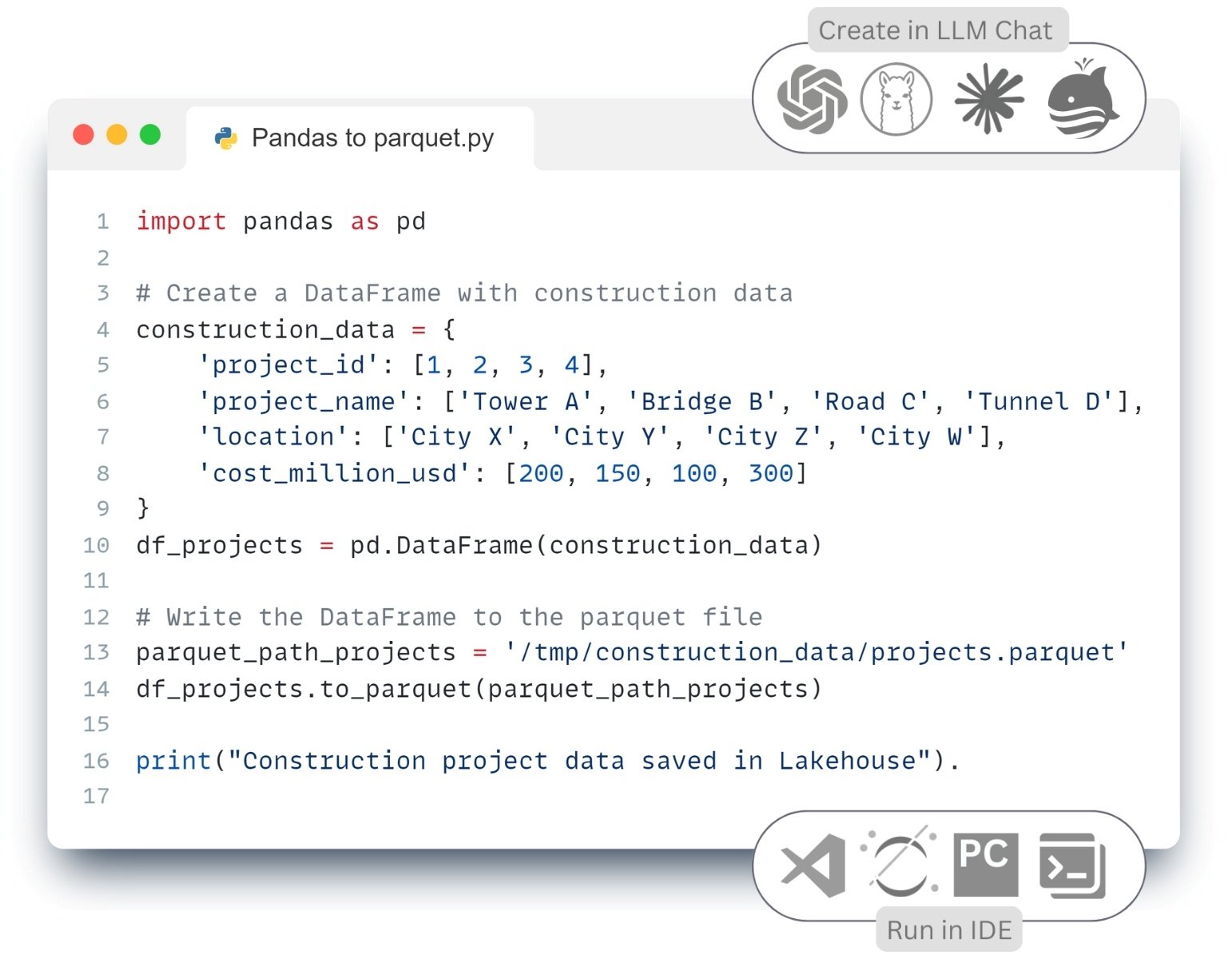This screenshot has height=971, width=1232.
Task: Place cursor on the to_parquet call line
Action: point(479,689)
